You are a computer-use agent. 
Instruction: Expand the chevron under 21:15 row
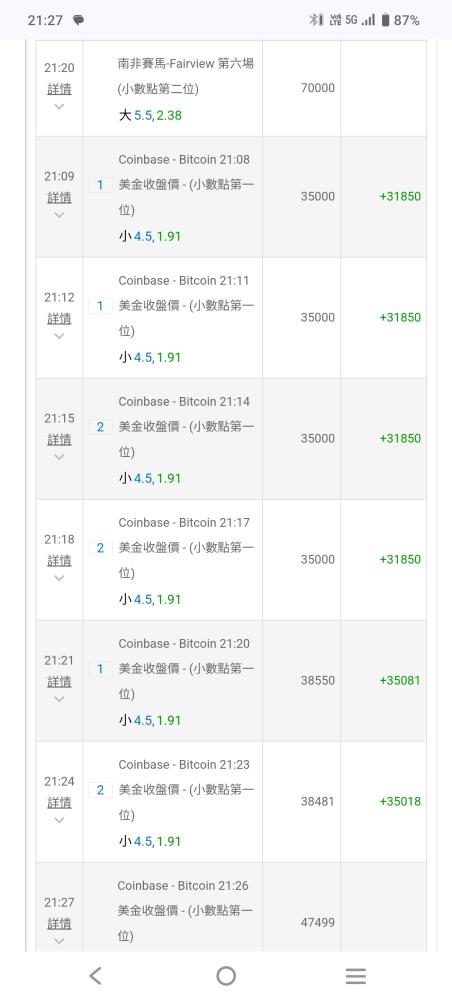[59, 457]
